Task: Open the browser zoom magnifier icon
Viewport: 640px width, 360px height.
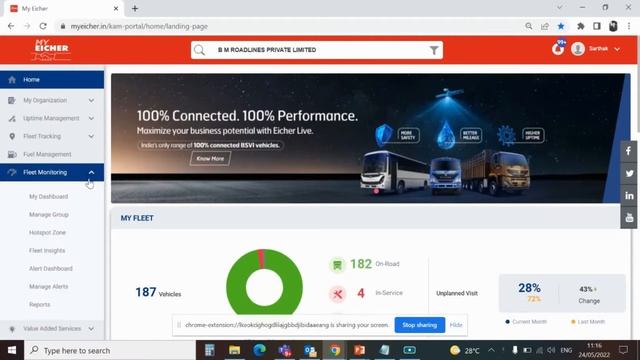Action: [x=529, y=26]
